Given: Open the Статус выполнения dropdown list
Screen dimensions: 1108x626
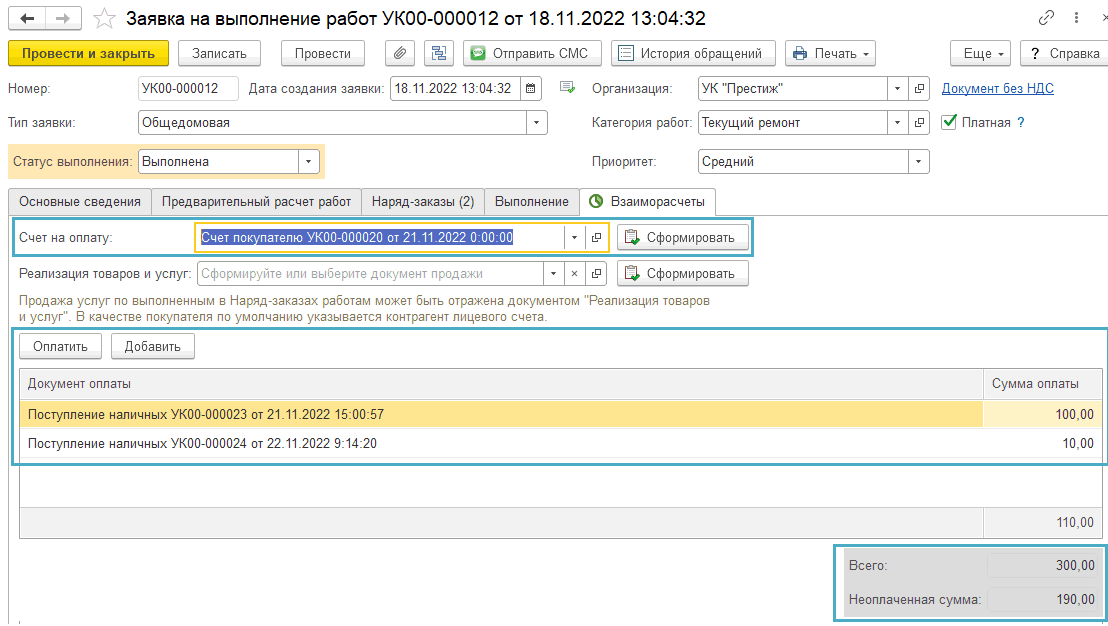Looking at the screenshot, I should click(x=308, y=161).
